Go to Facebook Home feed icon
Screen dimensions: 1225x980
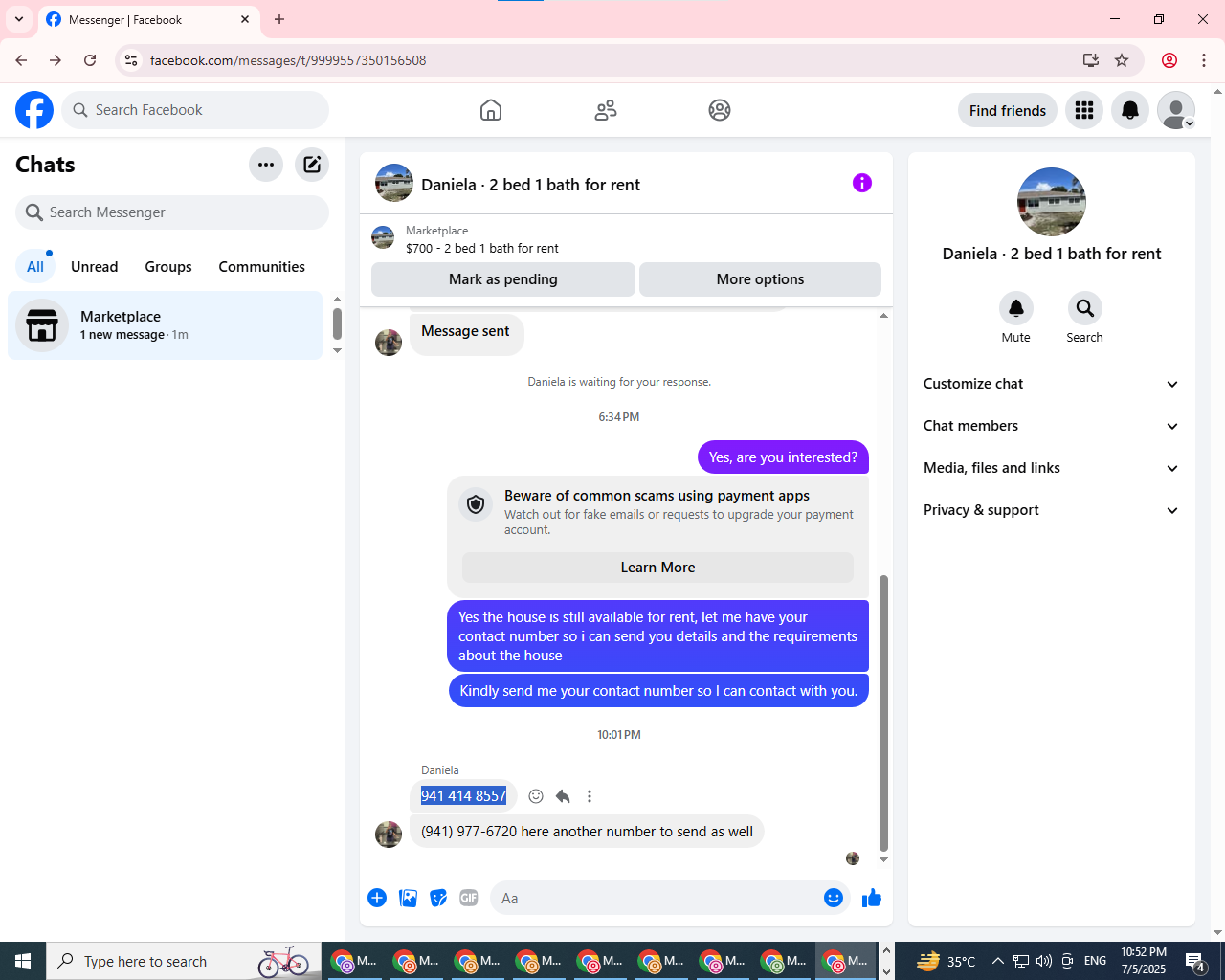(x=491, y=110)
